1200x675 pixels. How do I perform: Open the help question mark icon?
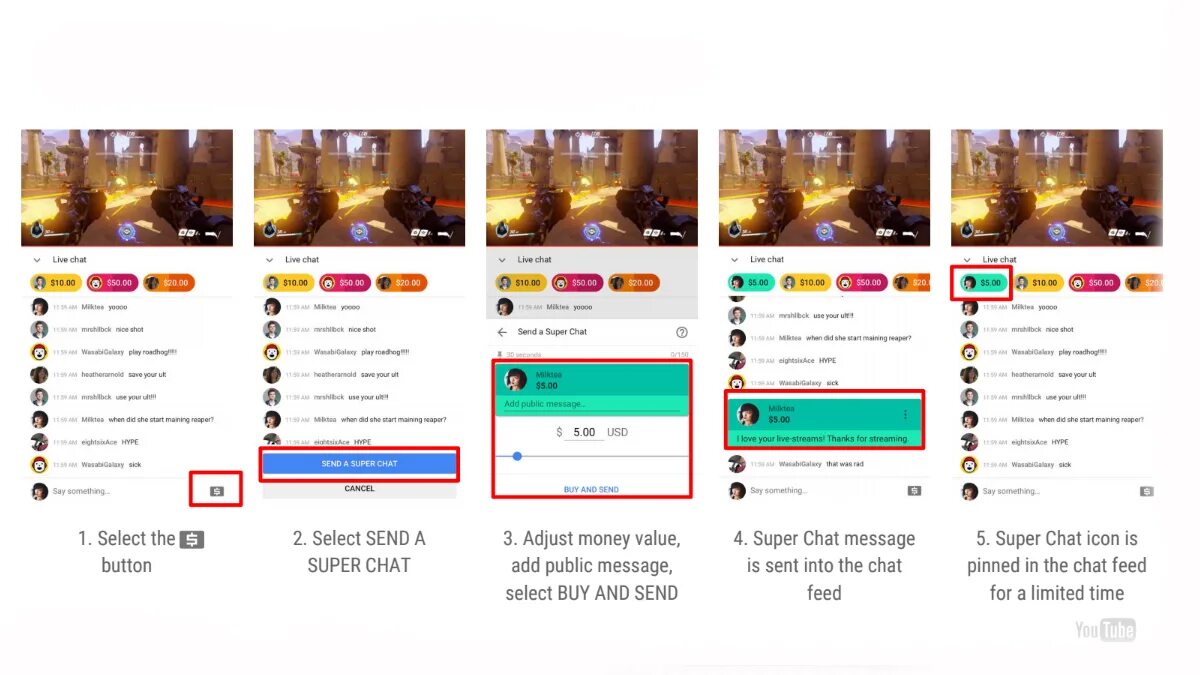[682, 332]
